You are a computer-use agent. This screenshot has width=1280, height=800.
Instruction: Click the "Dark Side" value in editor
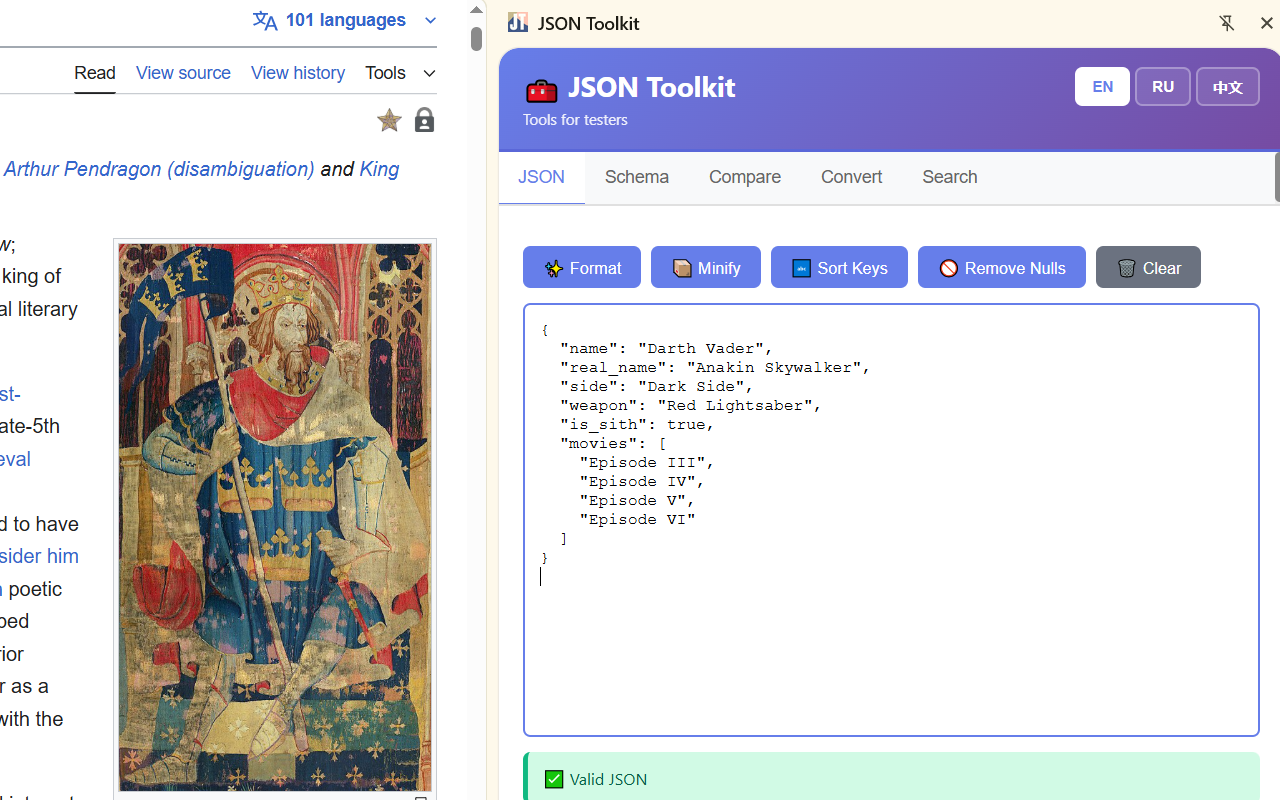point(691,387)
